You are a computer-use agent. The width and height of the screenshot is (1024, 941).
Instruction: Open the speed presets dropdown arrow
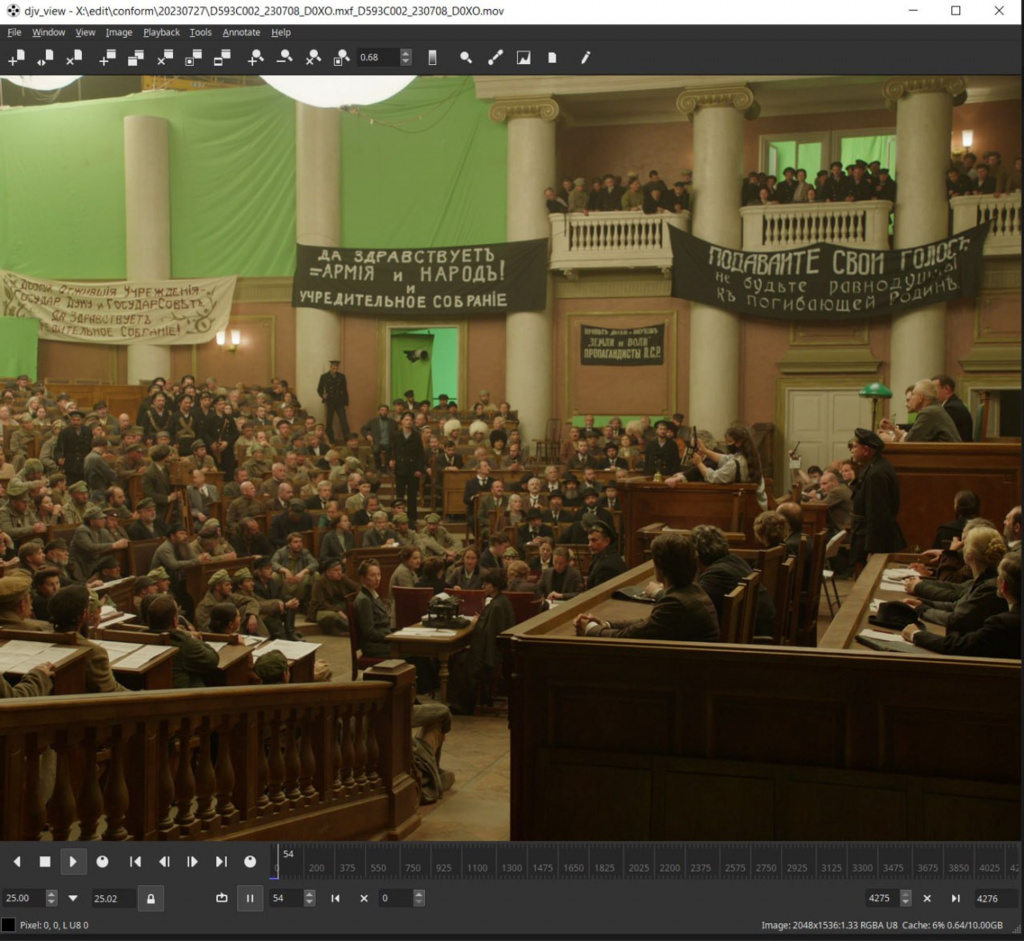pos(73,898)
